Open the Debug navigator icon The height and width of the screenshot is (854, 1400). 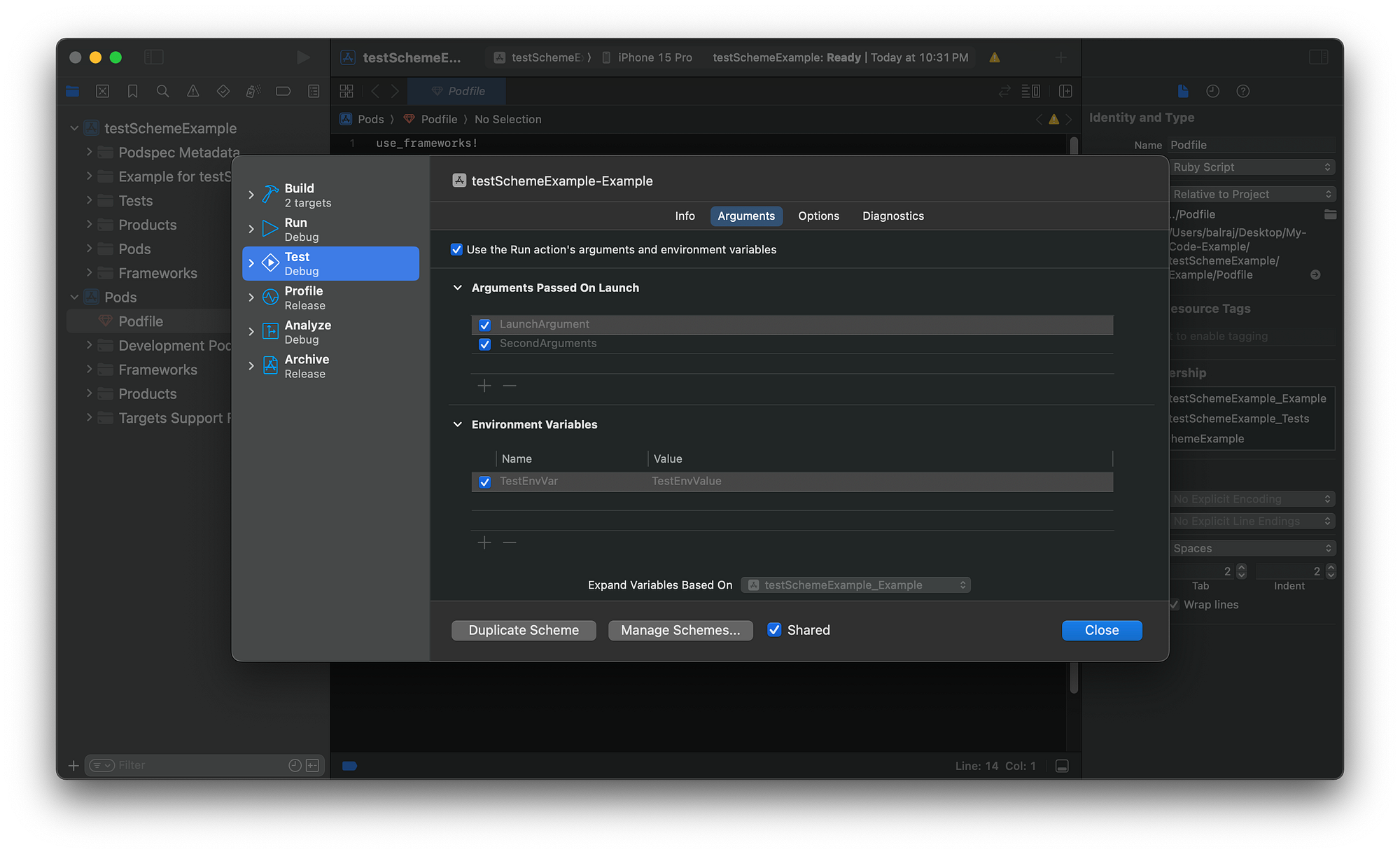tap(253, 91)
